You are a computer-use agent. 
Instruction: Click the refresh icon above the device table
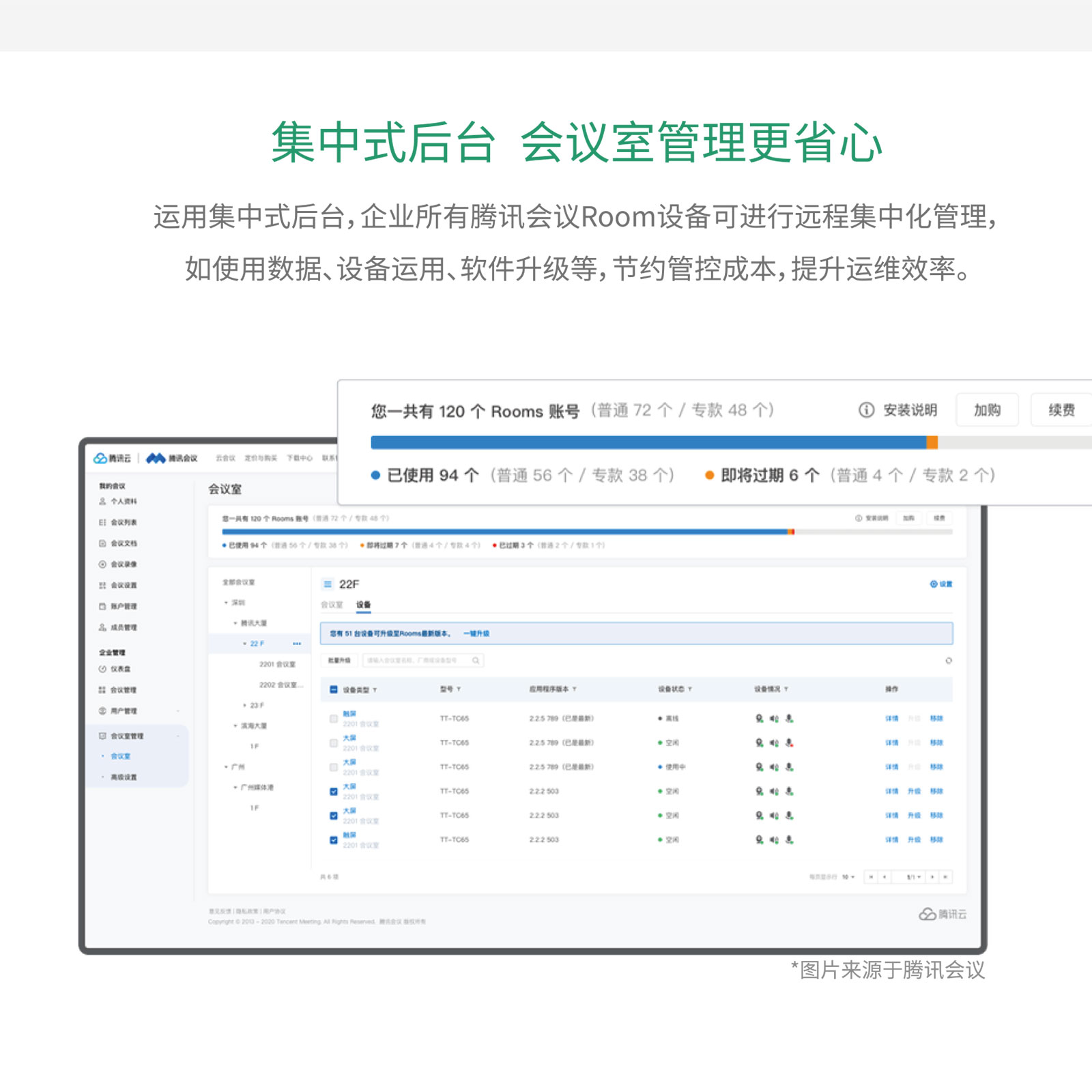click(949, 661)
